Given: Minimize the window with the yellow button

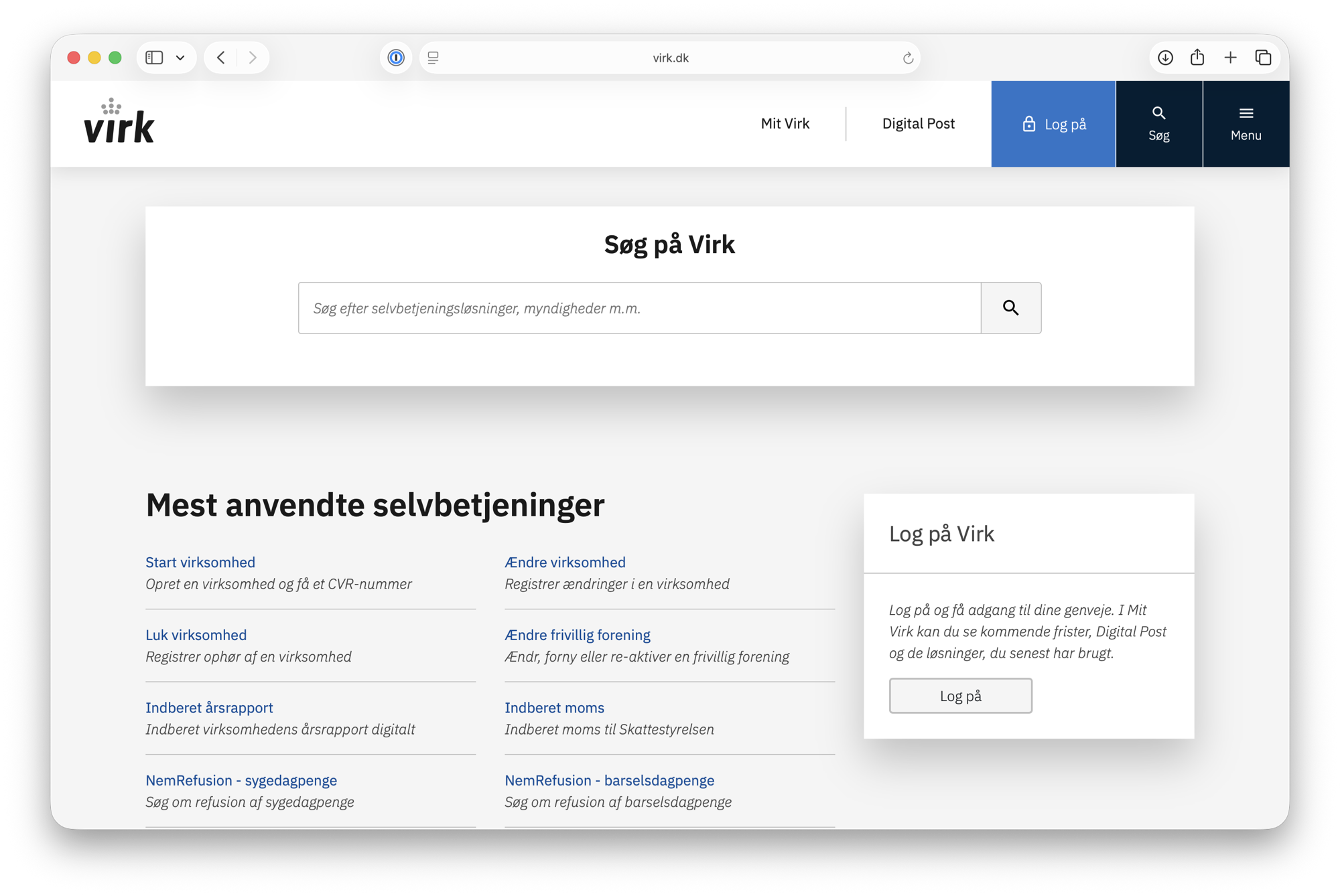Looking at the screenshot, I should point(94,58).
